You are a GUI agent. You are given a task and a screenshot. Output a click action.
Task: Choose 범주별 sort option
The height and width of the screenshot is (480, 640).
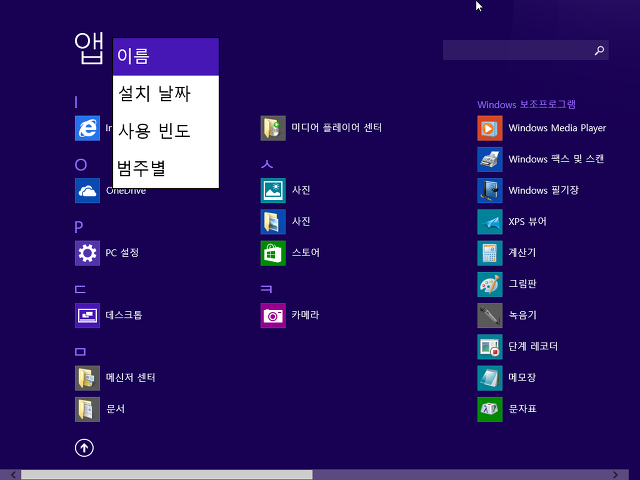click(x=166, y=169)
